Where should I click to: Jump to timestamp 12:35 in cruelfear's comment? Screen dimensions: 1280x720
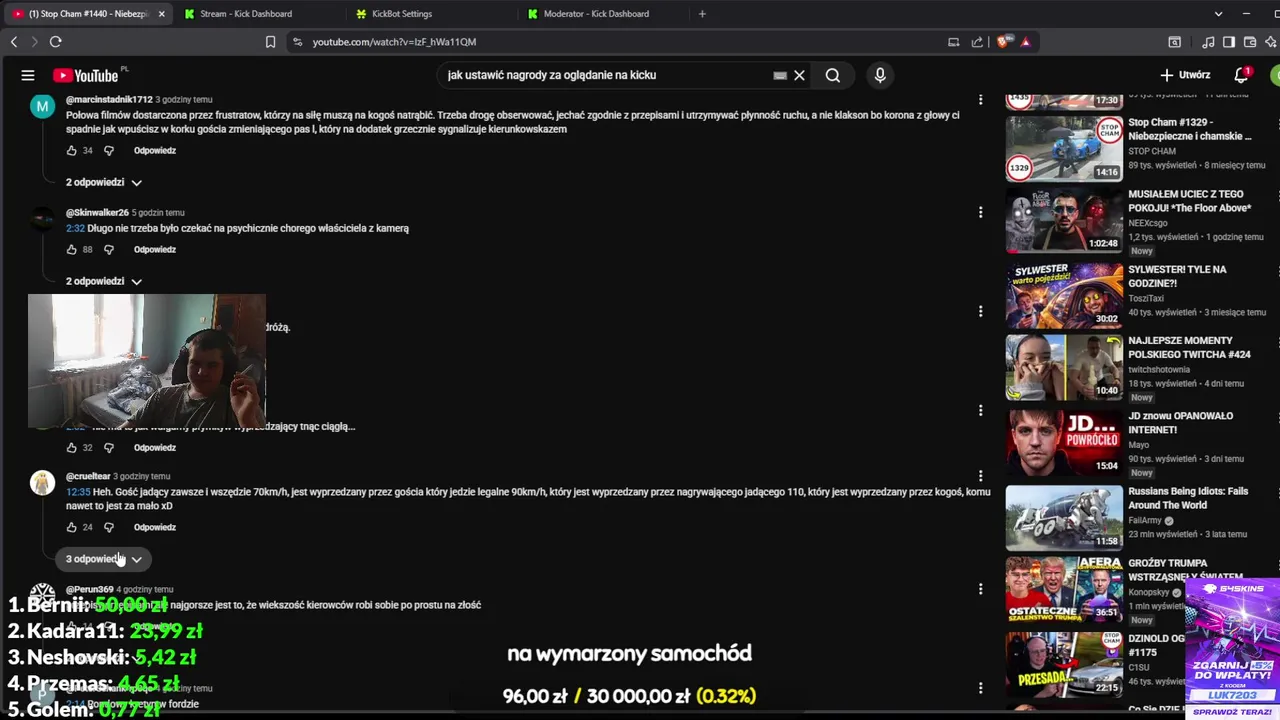[78, 492]
